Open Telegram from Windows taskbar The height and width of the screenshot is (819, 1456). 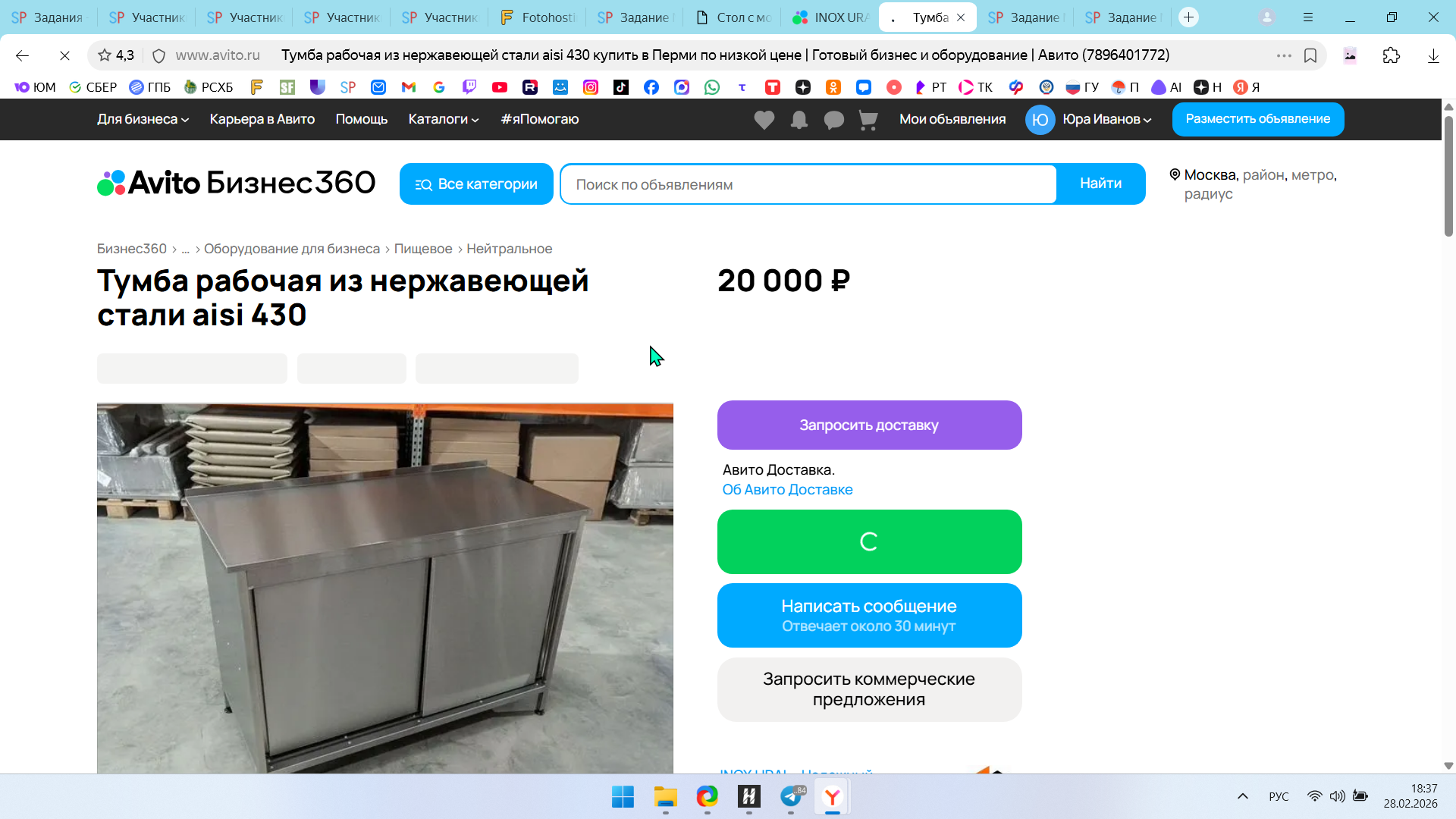coord(791,796)
